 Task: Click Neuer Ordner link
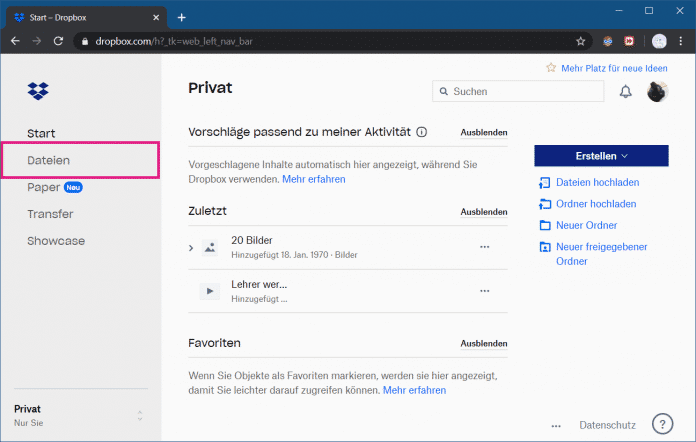586,225
